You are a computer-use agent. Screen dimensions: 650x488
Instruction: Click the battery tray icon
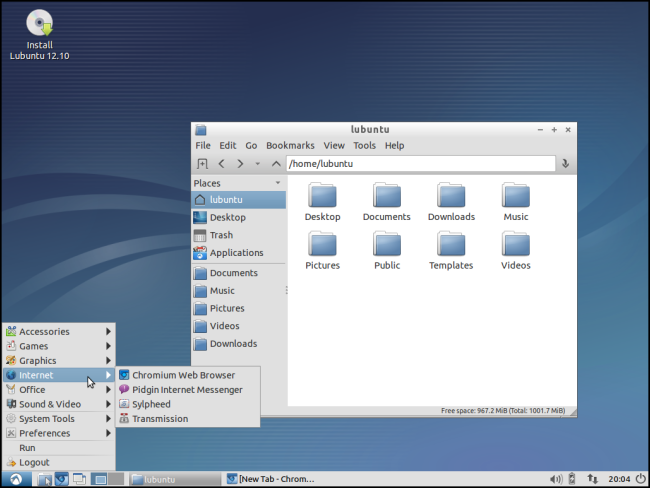572,479
